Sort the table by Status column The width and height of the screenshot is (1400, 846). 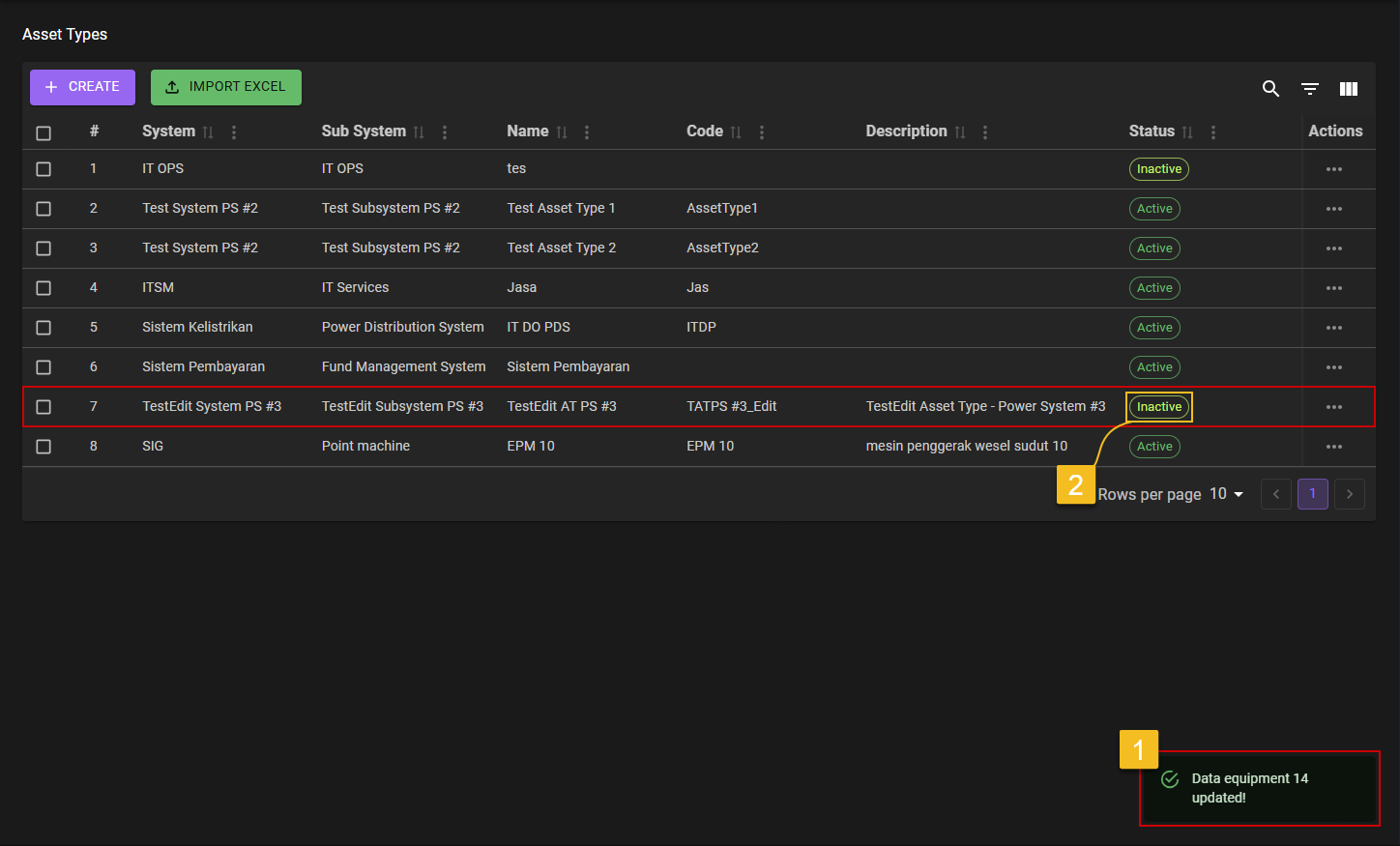(x=1187, y=132)
